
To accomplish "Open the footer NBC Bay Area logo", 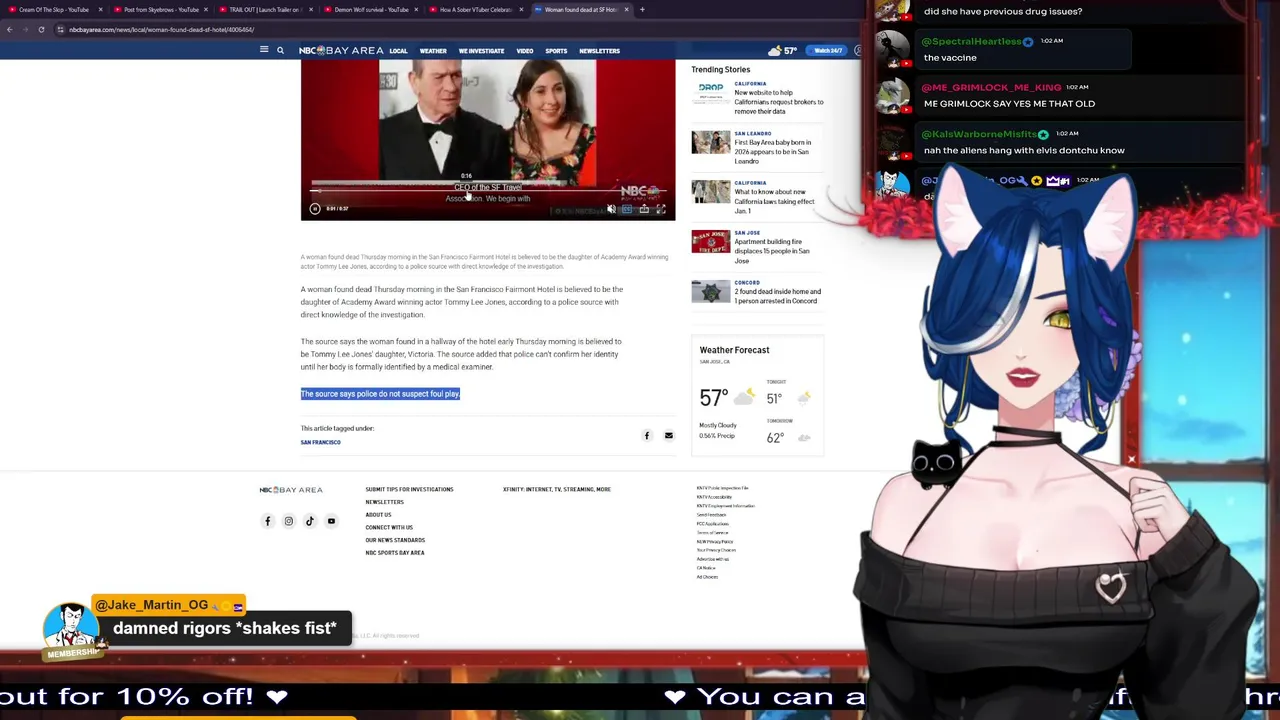I will tap(291, 490).
